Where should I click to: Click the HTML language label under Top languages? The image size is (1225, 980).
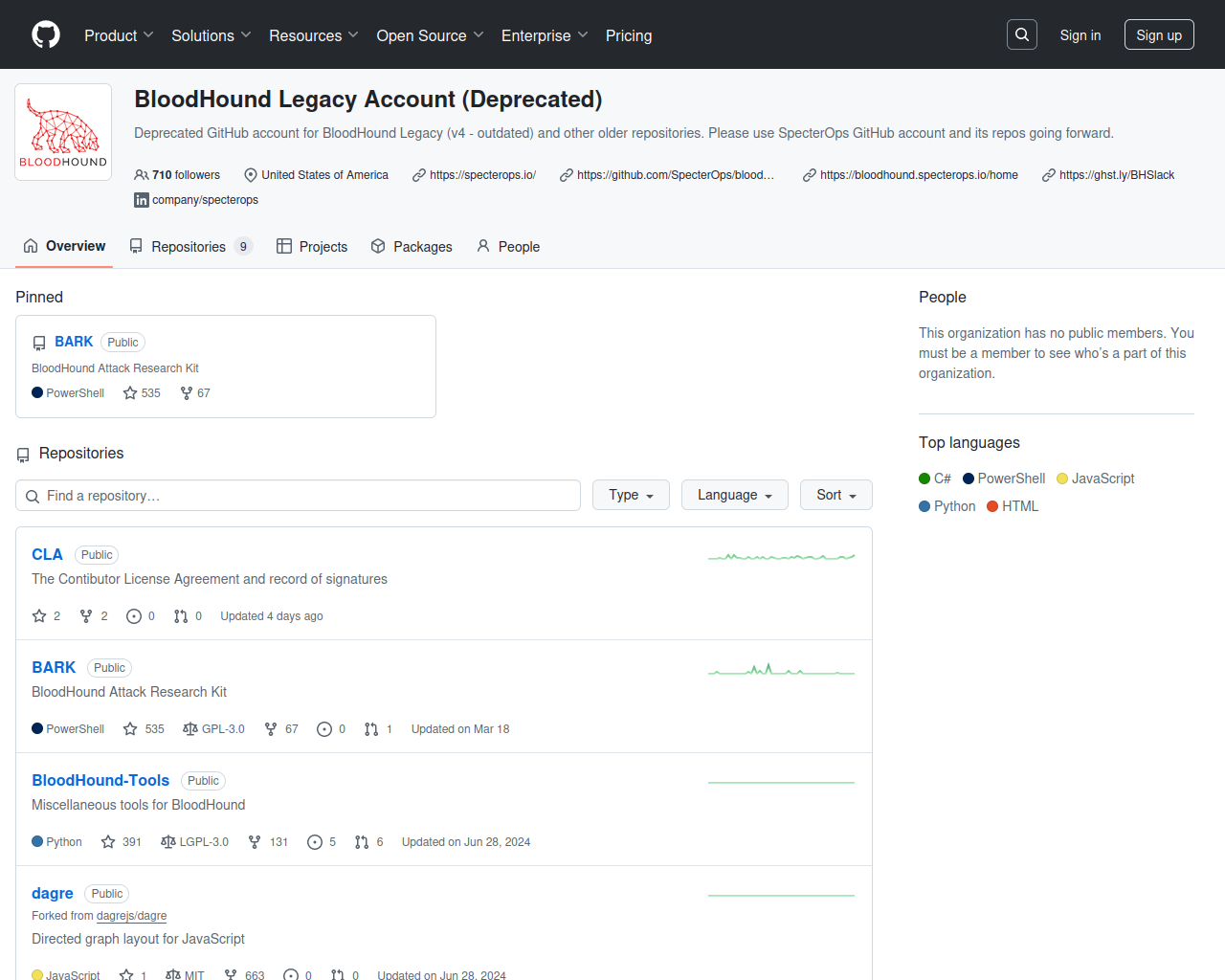[1020, 506]
